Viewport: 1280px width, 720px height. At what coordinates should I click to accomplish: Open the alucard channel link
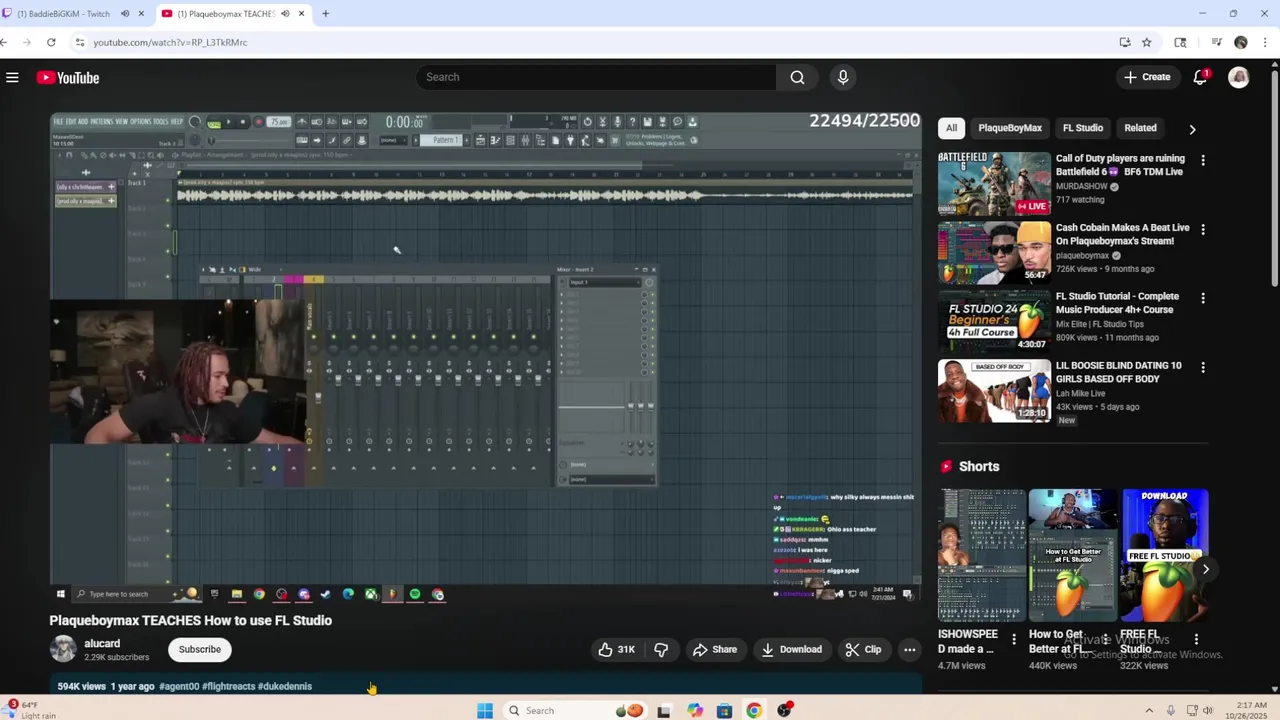coord(102,644)
